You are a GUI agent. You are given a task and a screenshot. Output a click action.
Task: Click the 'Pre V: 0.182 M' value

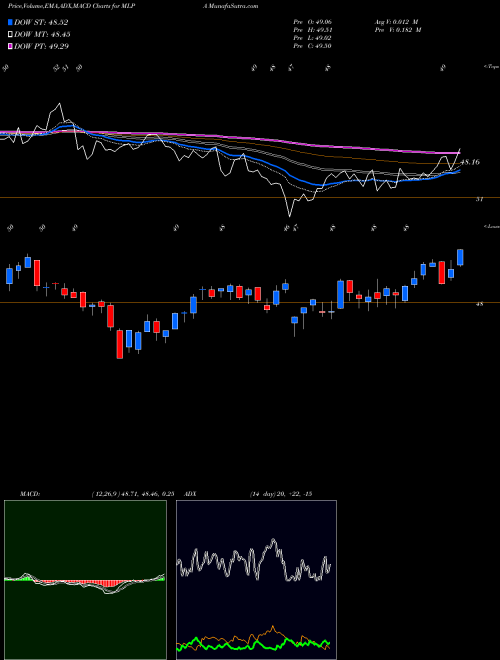[397, 30]
